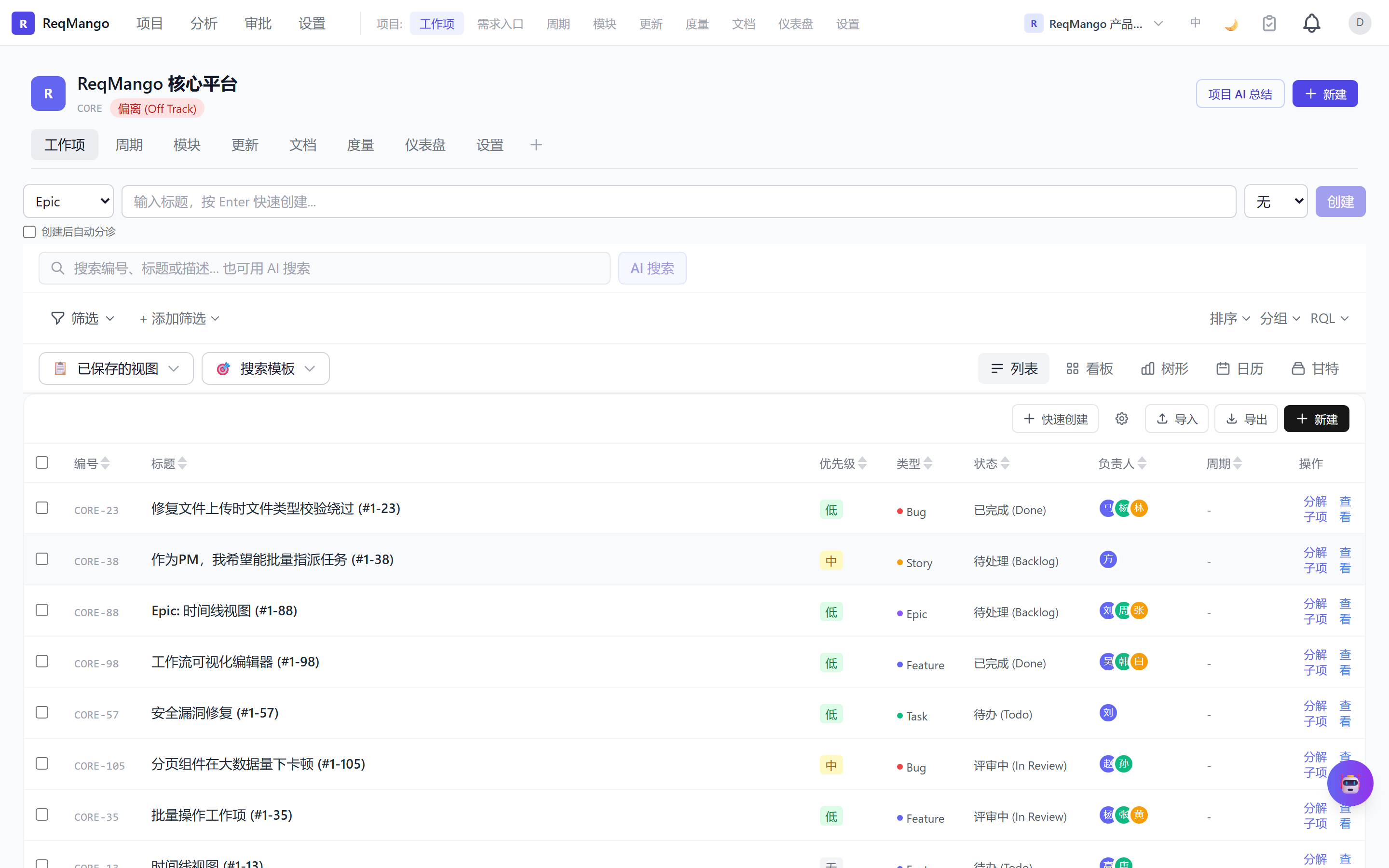Open table column settings gear
This screenshot has width=1389, height=868.
click(1121, 419)
